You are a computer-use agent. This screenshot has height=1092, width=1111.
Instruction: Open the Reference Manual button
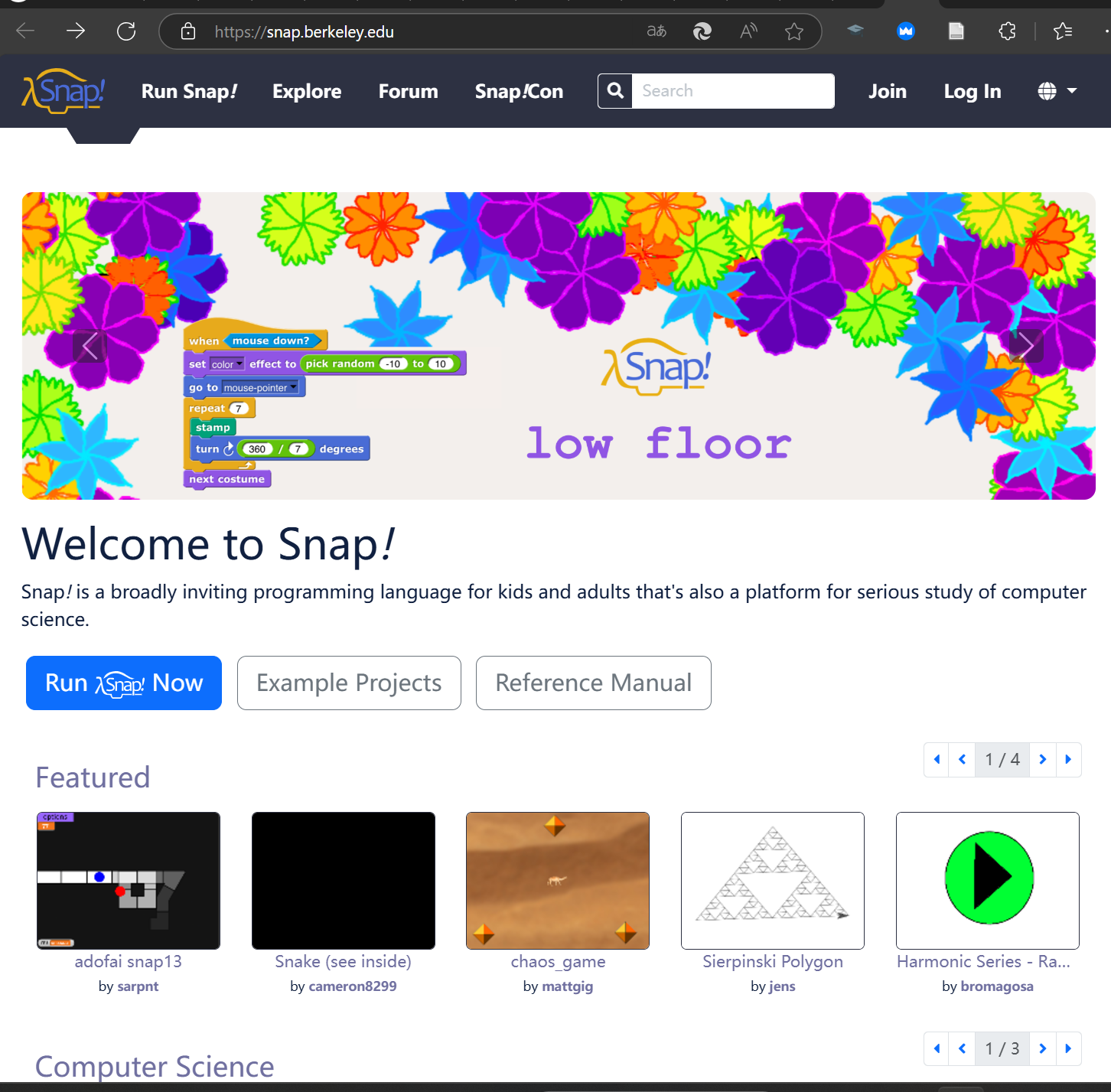(594, 683)
